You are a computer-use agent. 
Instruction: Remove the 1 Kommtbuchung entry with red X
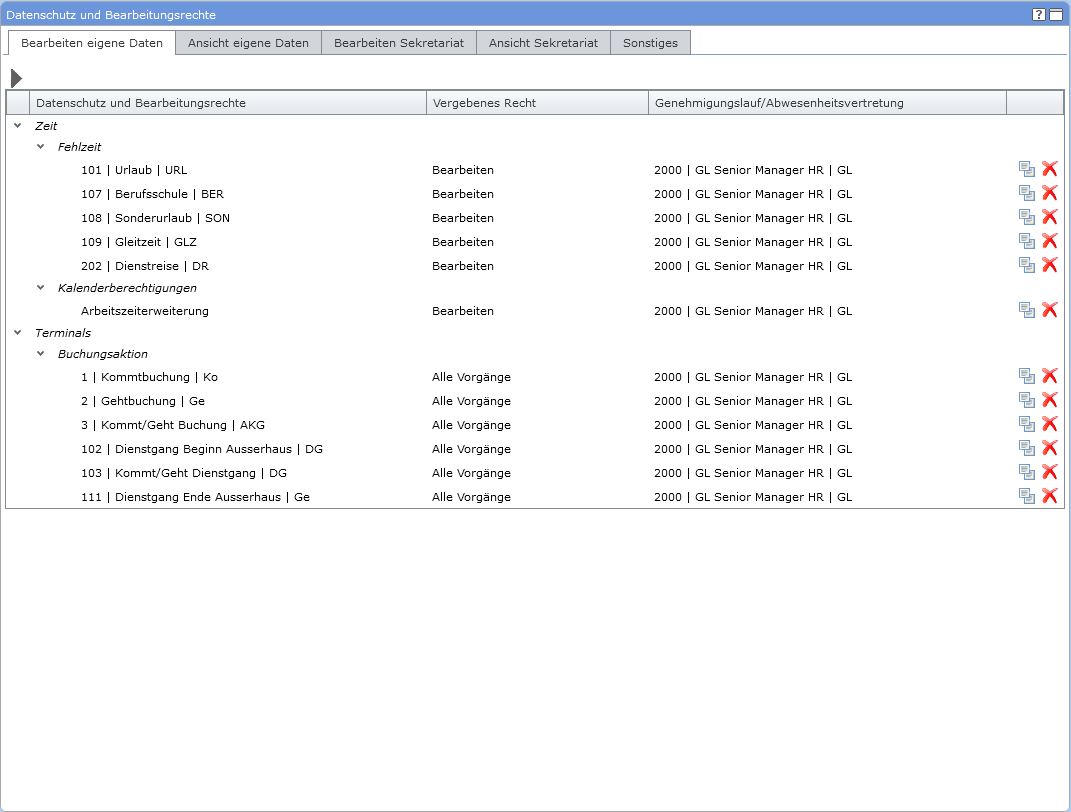click(x=1049, y=376)
